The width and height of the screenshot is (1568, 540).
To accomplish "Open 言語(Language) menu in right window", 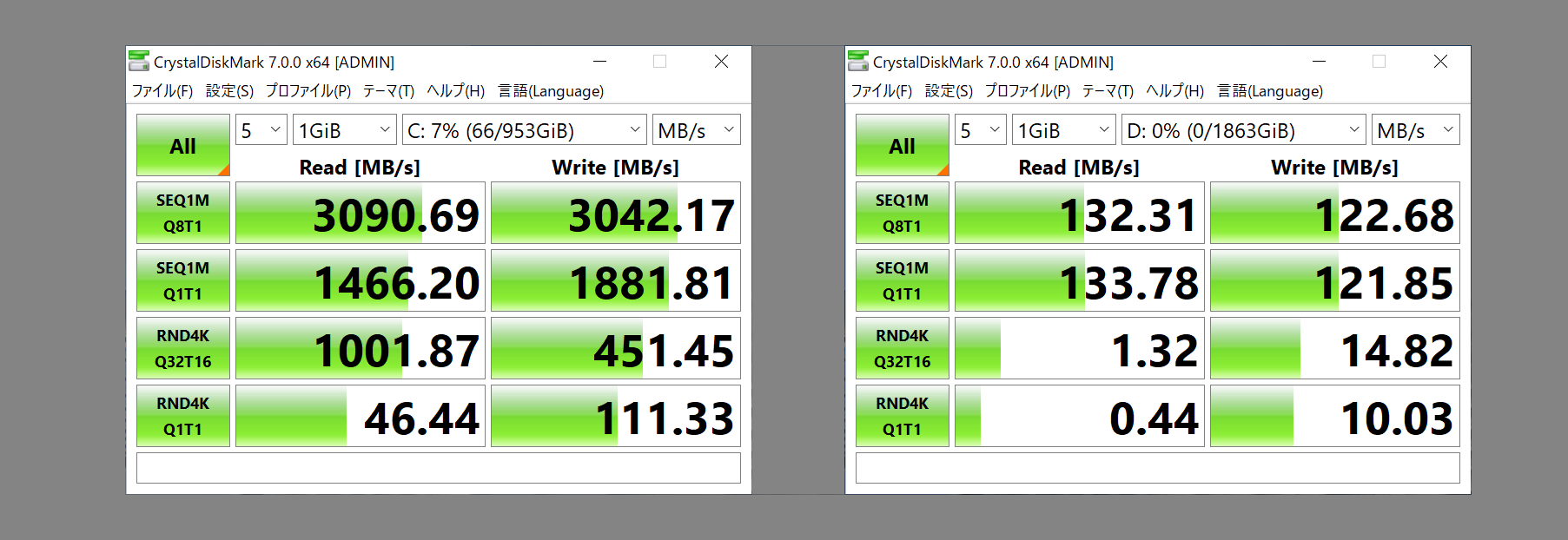I will (x=1270, y=91).
